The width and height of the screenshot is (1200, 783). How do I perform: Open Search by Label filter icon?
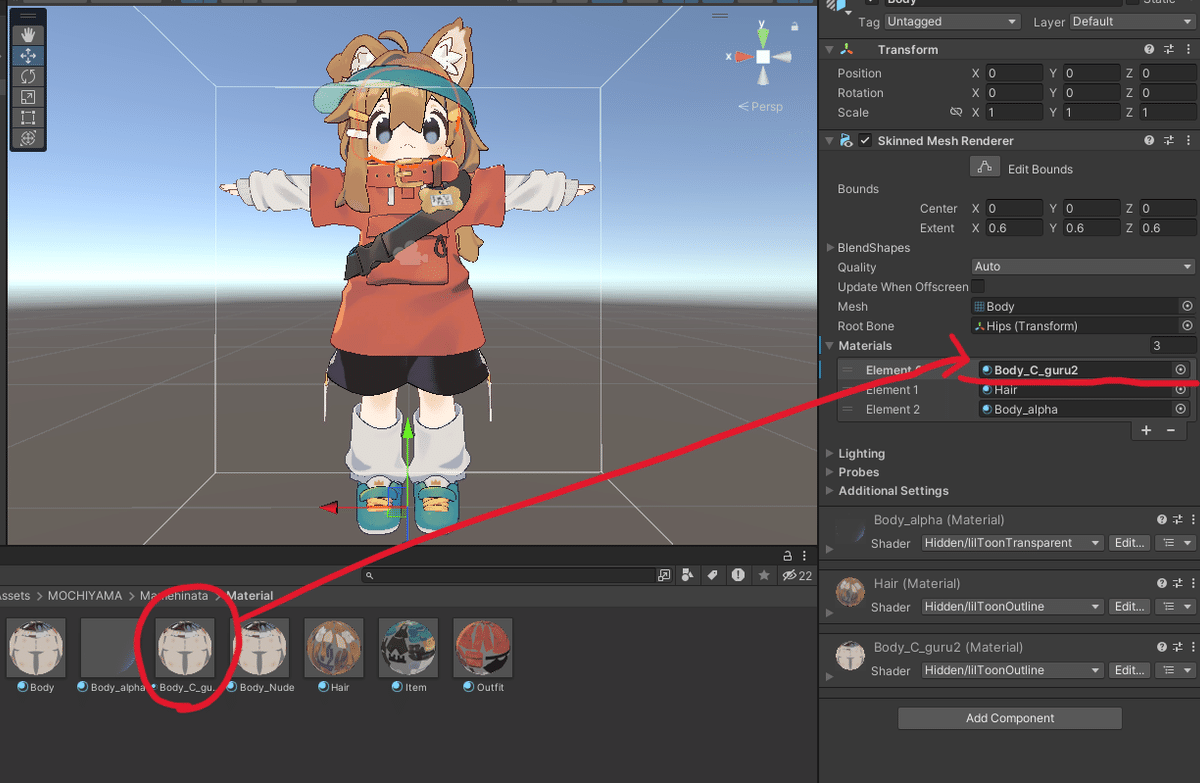[712, 575]
